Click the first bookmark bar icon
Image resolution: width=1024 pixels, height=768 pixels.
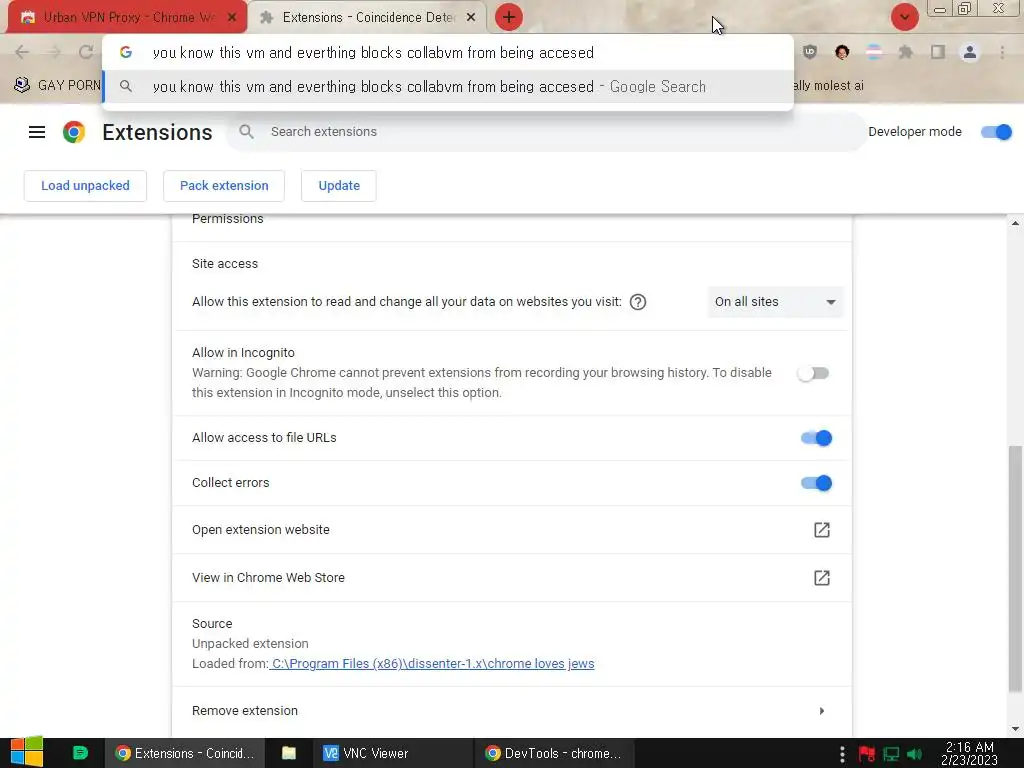click(x=22, y=85)
